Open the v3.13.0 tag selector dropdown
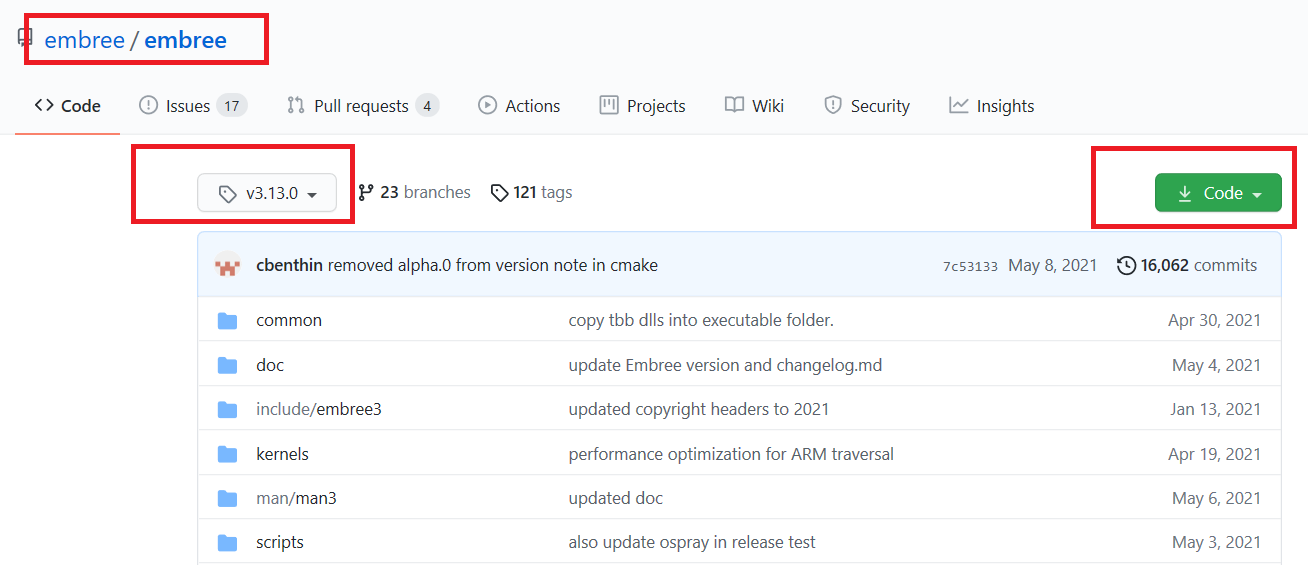The width and height of the screenshot is (1308, 565). tap(267, 194)
